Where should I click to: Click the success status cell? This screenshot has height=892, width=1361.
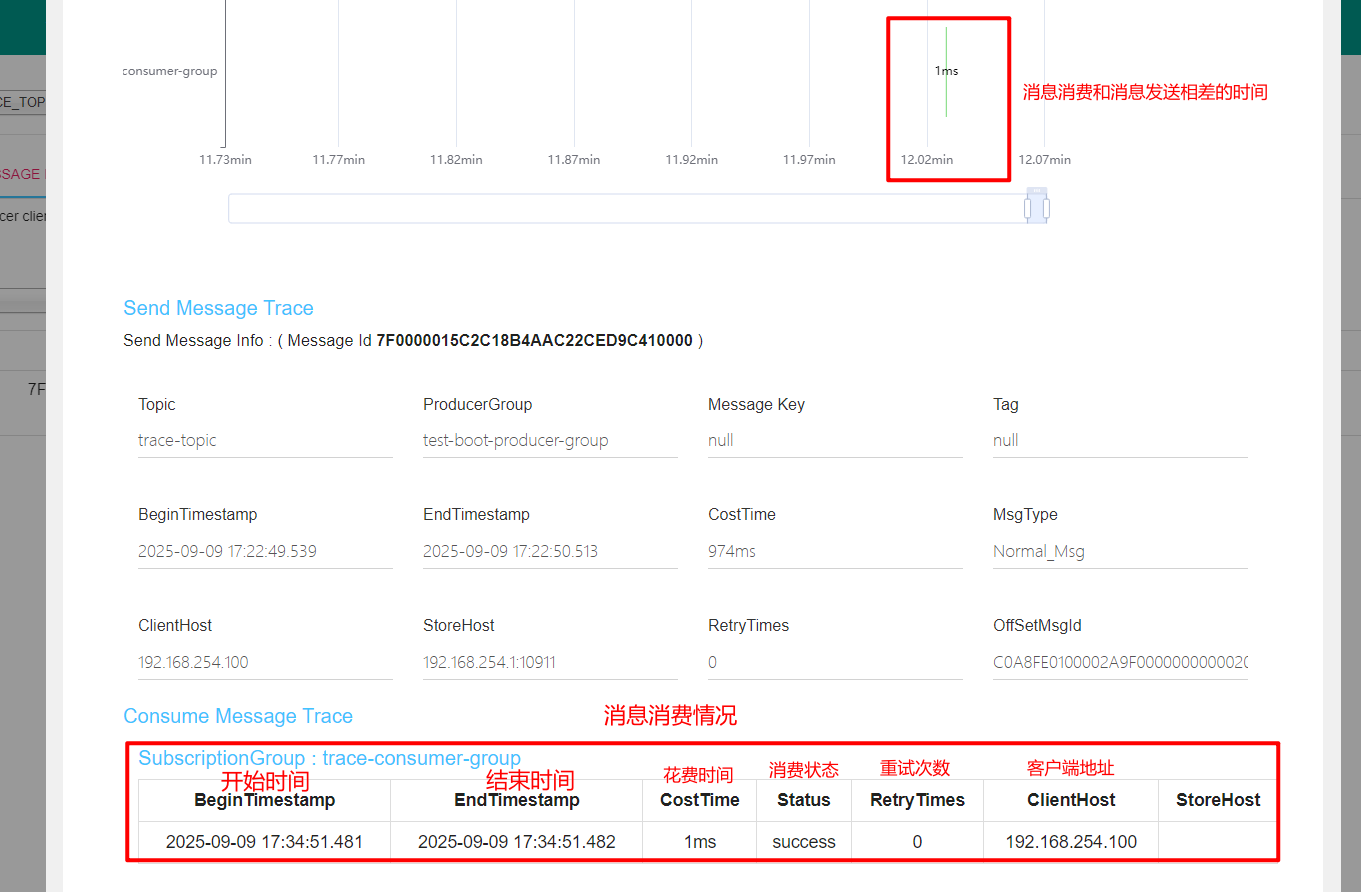(x=804, y=842)
